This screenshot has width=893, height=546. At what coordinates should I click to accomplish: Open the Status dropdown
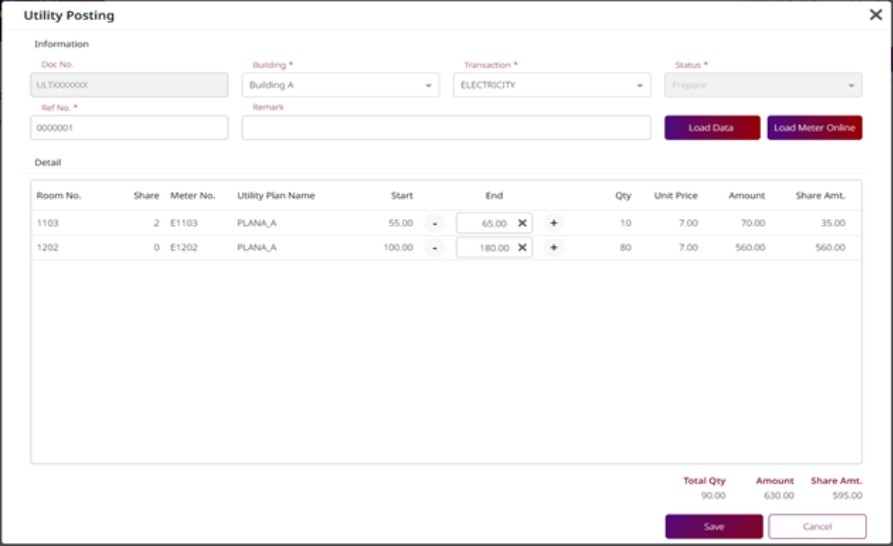[x=763, y=85]
